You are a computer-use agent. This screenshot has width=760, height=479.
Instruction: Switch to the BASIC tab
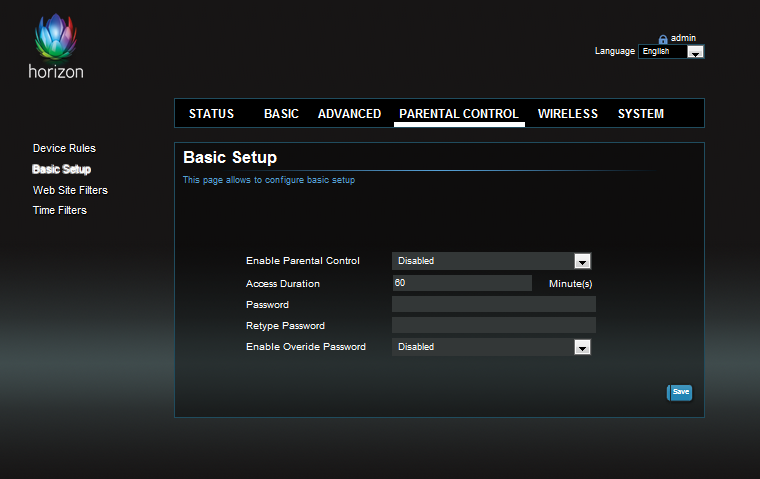pos(281,113)
